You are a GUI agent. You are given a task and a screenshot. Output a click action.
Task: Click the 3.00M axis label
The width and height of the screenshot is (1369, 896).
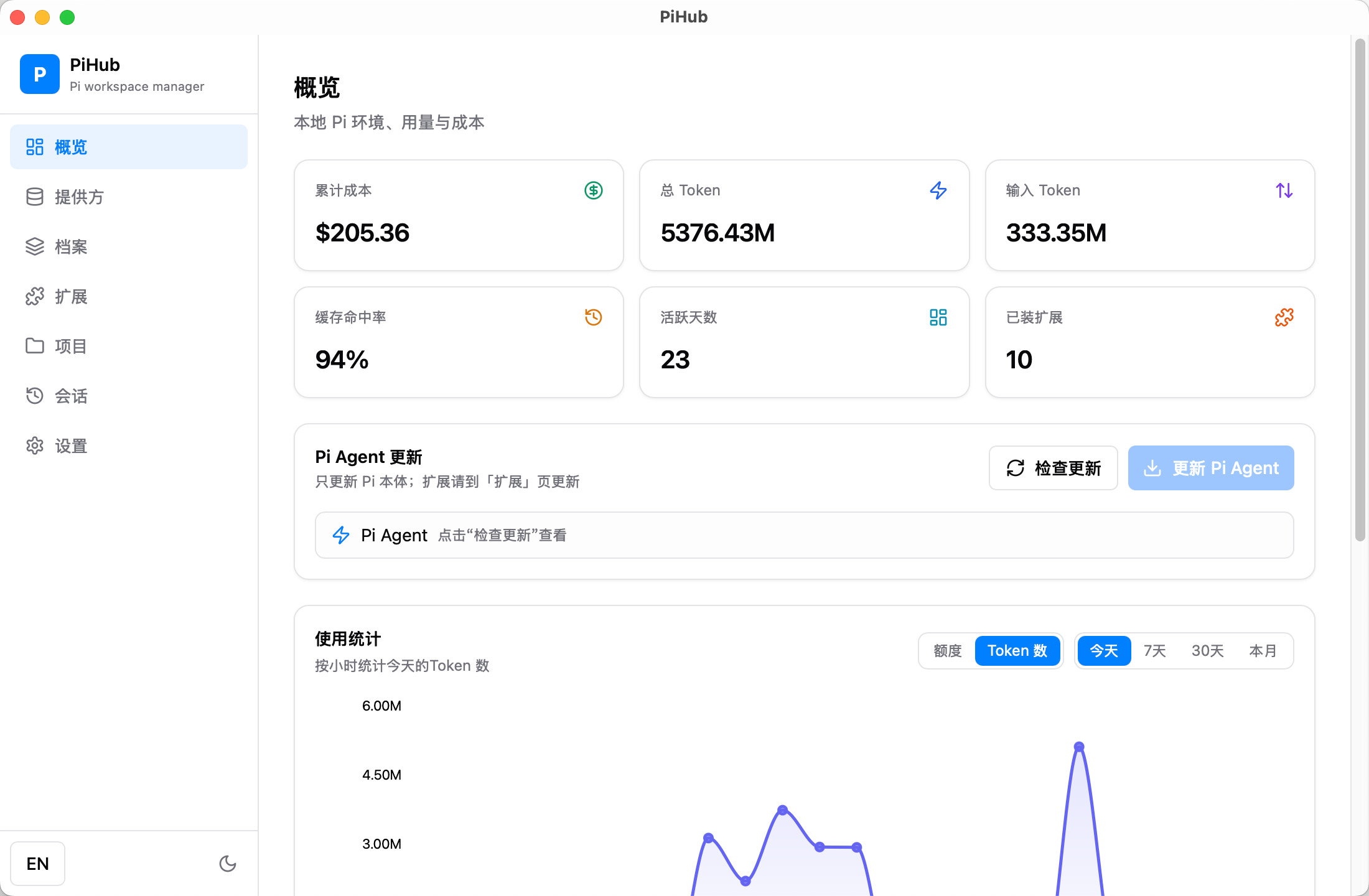click(381, 844)
